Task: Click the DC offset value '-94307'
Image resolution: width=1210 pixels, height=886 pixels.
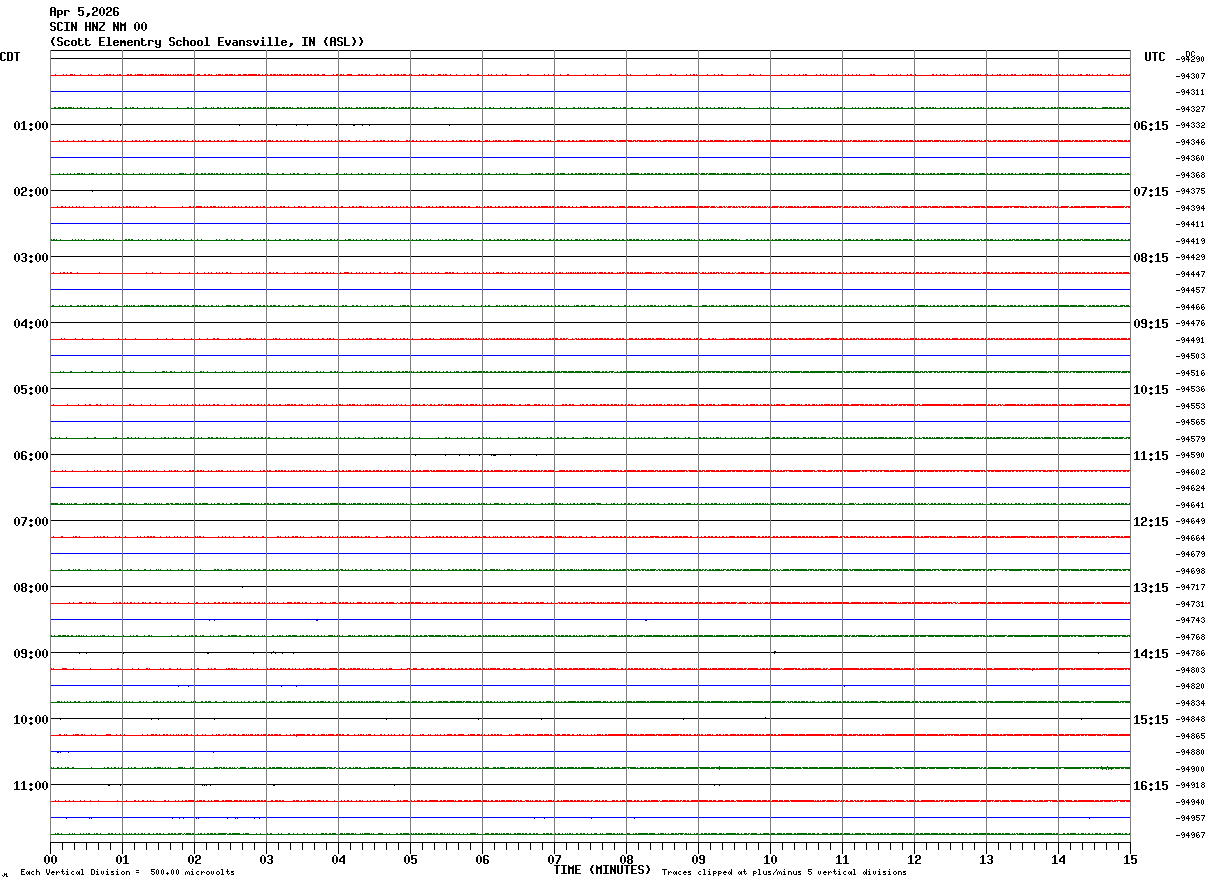Action: click(1190, 76)
